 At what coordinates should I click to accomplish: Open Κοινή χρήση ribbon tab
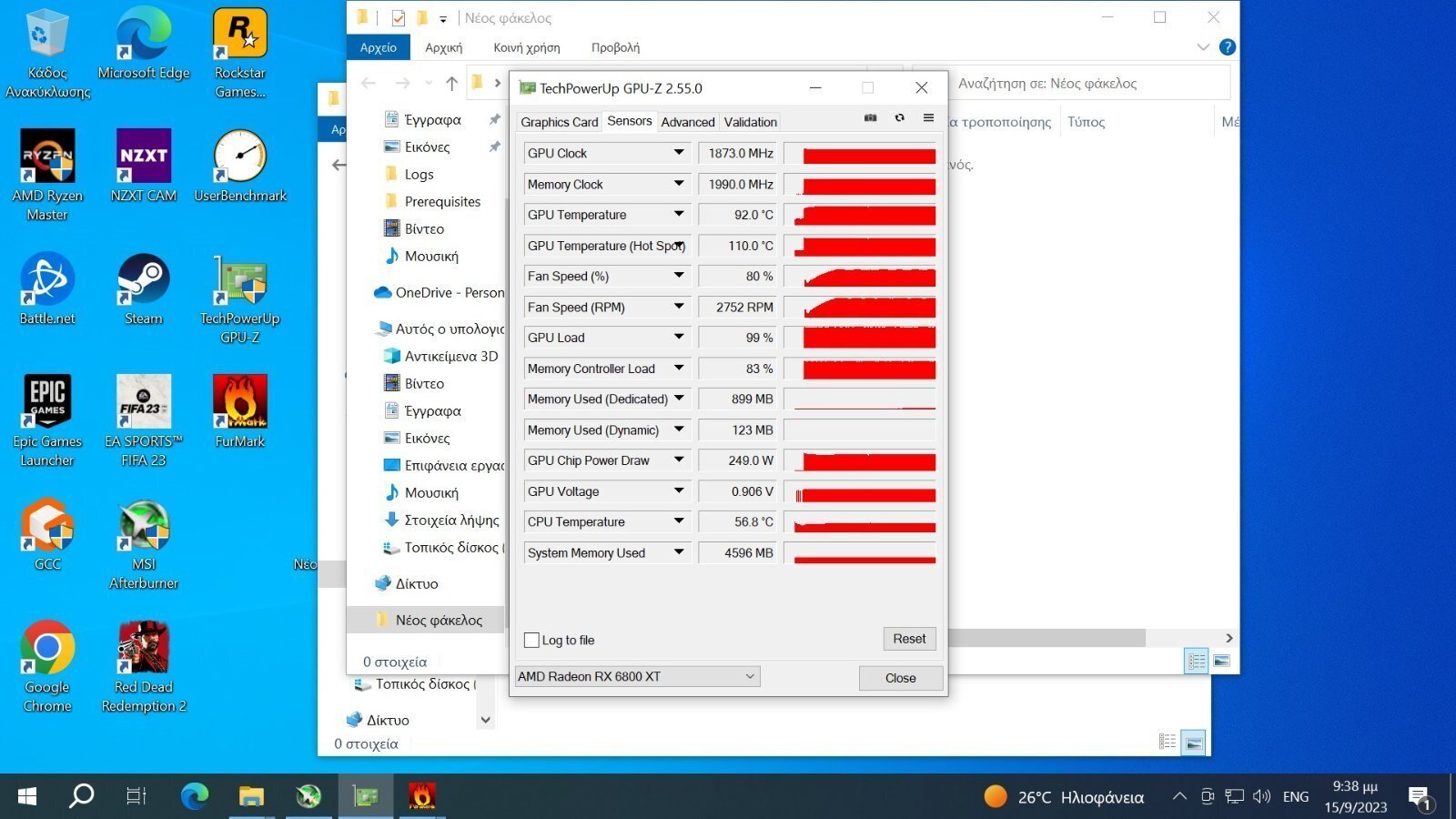tap(527, 47)
